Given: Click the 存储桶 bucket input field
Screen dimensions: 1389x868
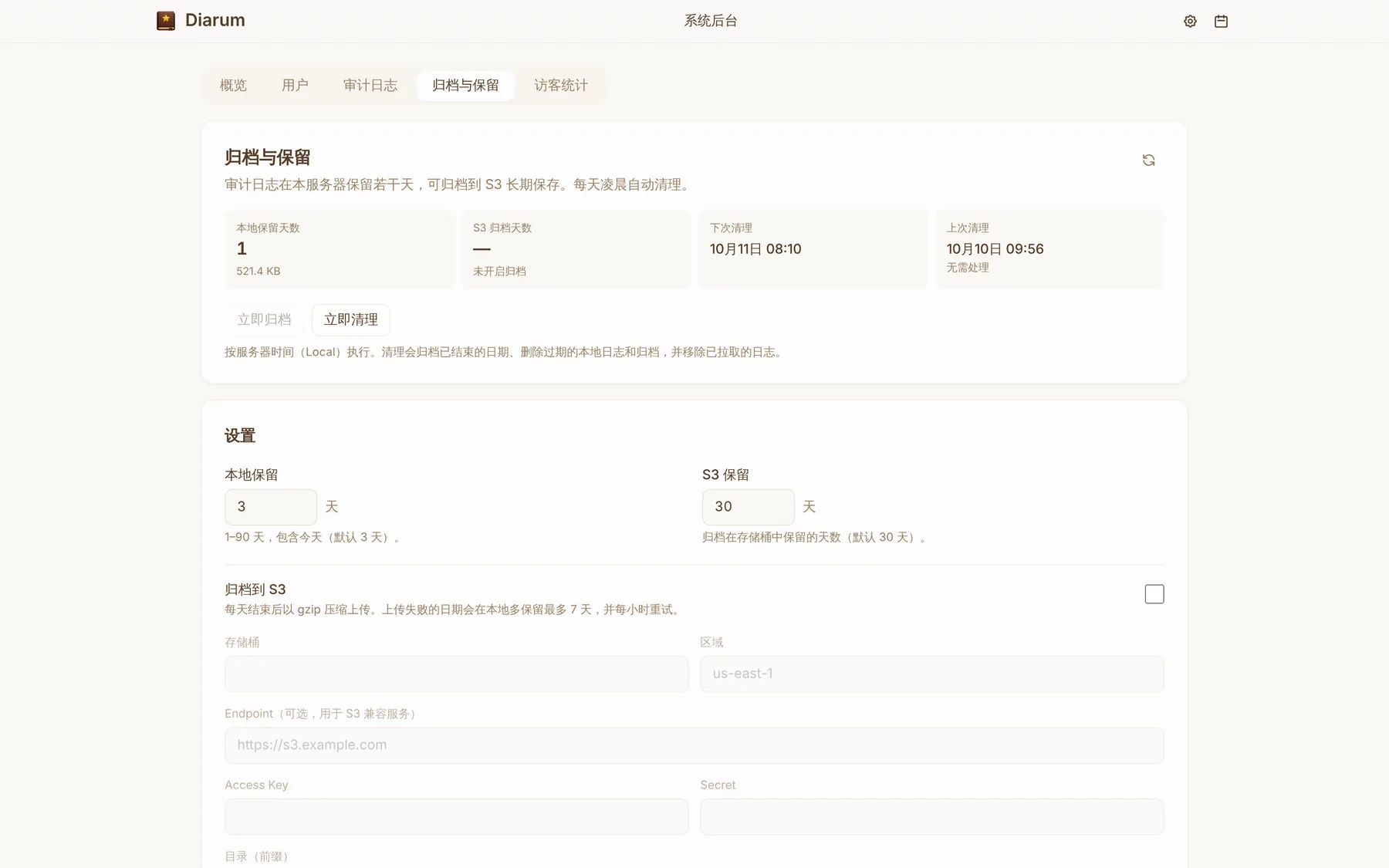Looking at the screenshot, I should pyautogui.click(x=456, y=674).
